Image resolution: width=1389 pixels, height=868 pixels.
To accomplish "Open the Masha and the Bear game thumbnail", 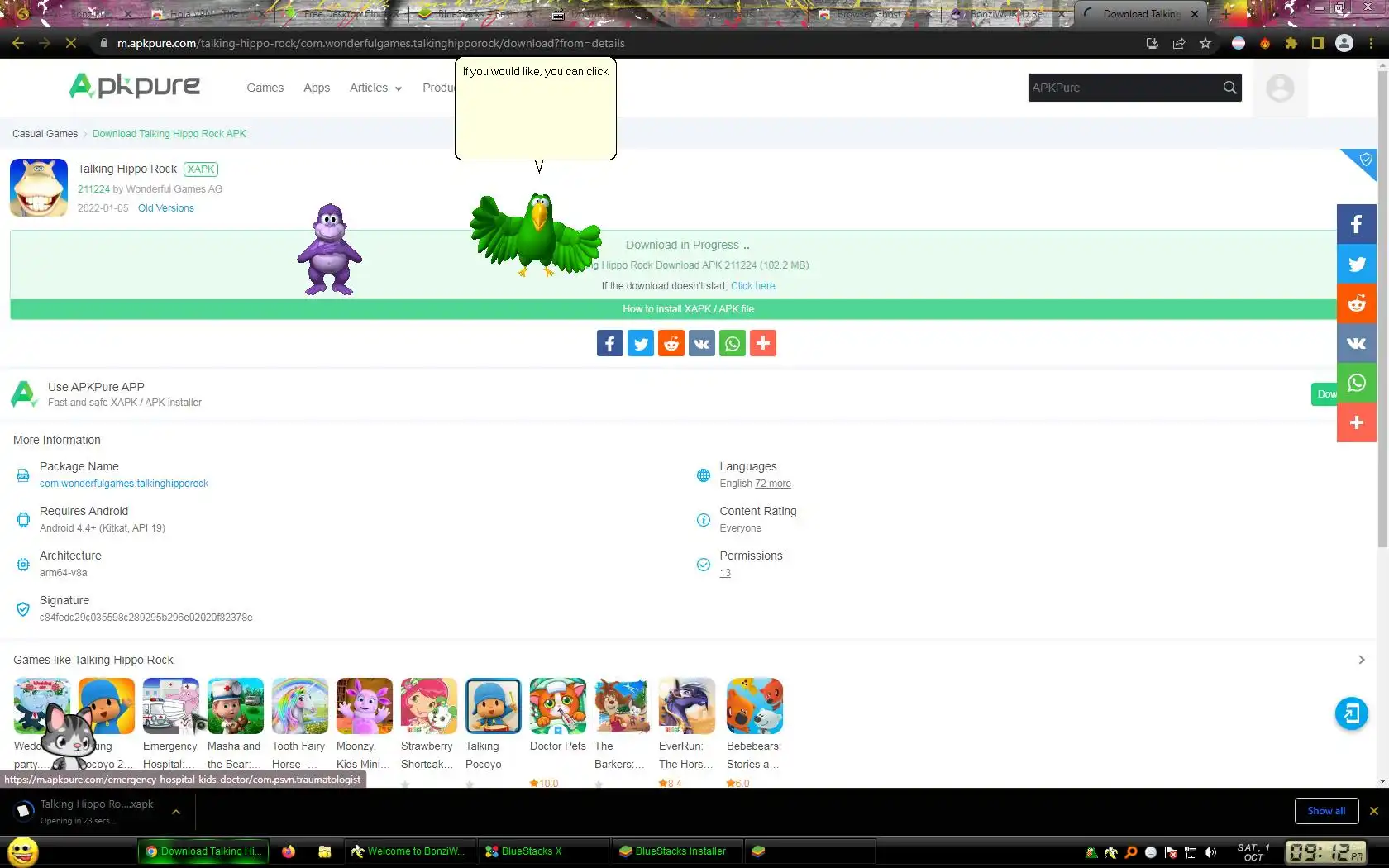I will point(236,706).
